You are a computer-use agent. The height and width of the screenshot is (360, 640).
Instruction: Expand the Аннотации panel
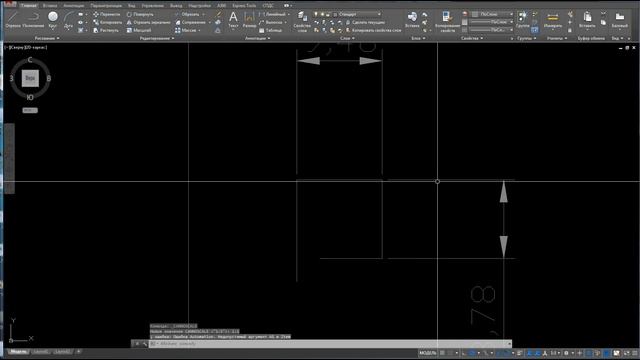tap(257, 38)
